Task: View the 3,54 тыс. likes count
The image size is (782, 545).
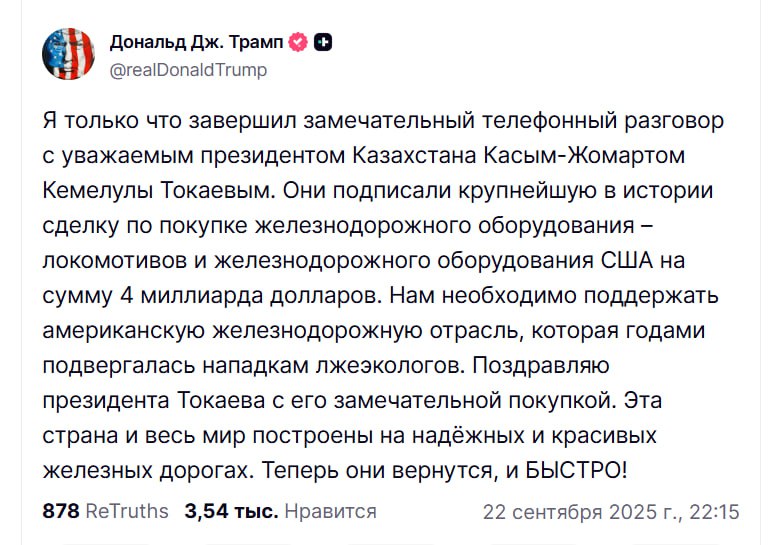Action: point(231,511)
